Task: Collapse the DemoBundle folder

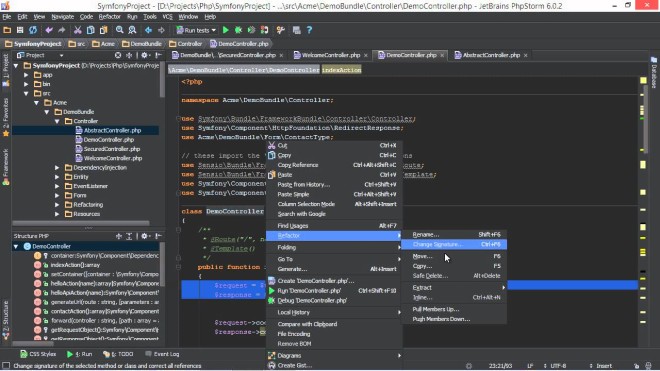Action: pyautogui.click(x=47, y=112)
